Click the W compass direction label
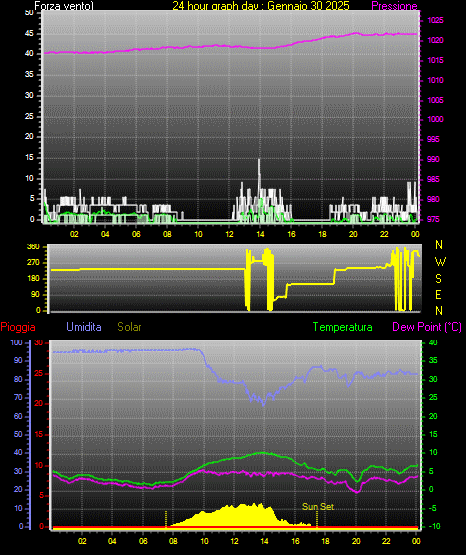Image resolution: width=466 pixels, height=555 pixels. click(x=440, y=262)
